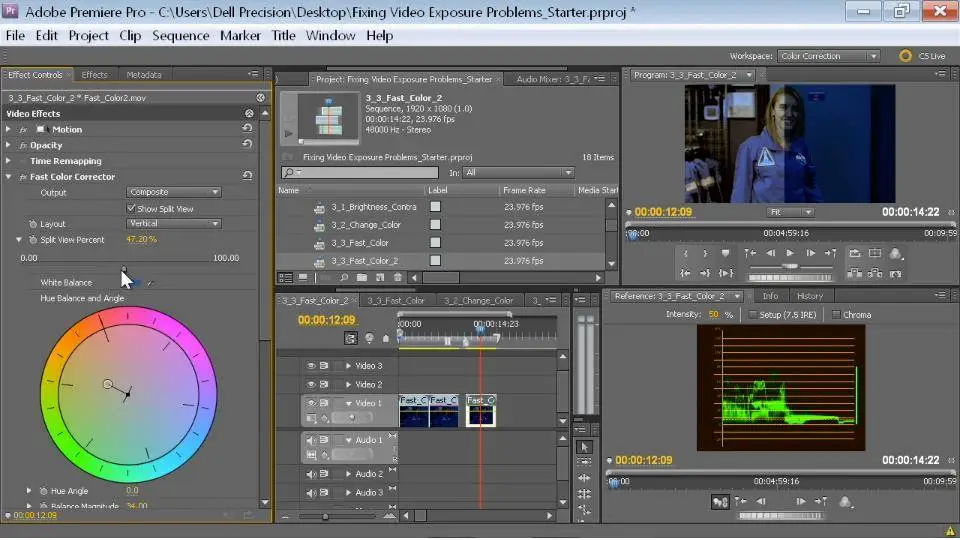Open the Layout dropdown showing Vertical
Viewport: 960px width, 540px height.
point(174,223)
